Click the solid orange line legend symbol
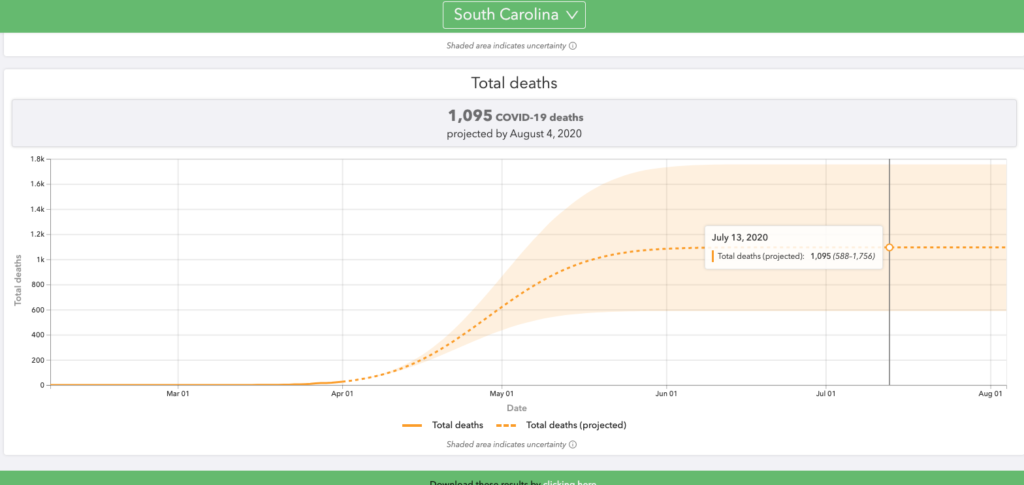Screen dimensions: 1024x485 [x=413, y=425]
